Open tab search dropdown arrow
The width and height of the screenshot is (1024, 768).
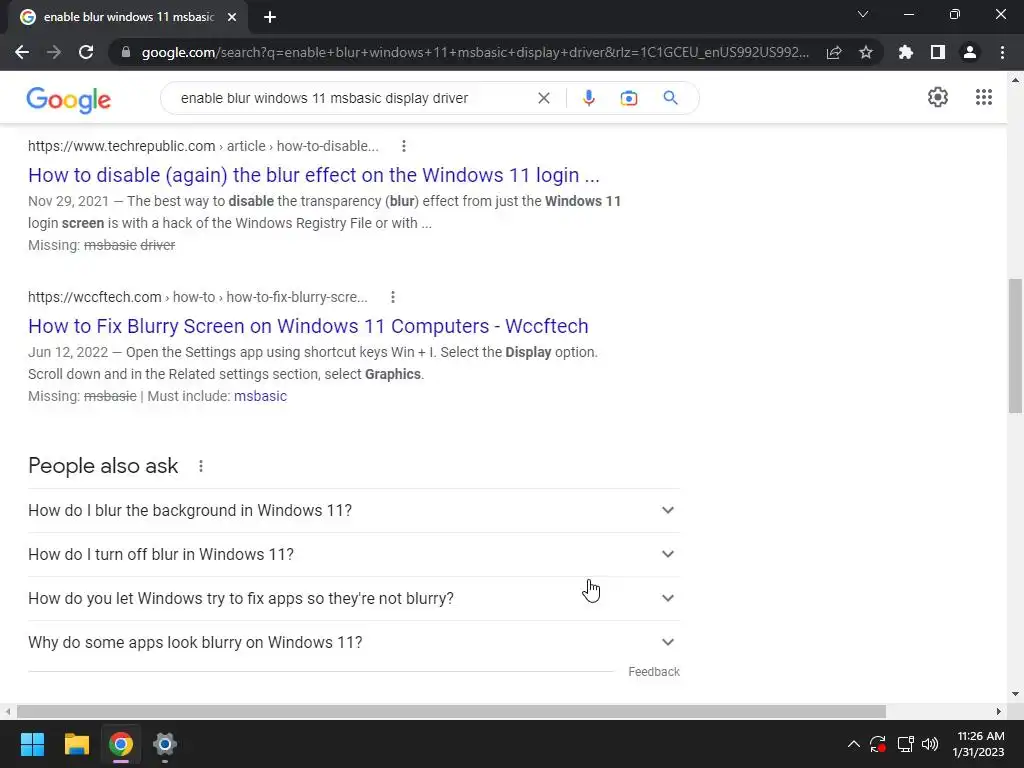863,14
